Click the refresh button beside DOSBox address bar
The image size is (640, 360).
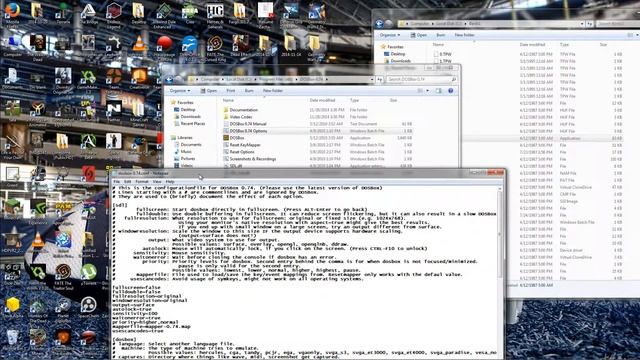click(380, 79)
